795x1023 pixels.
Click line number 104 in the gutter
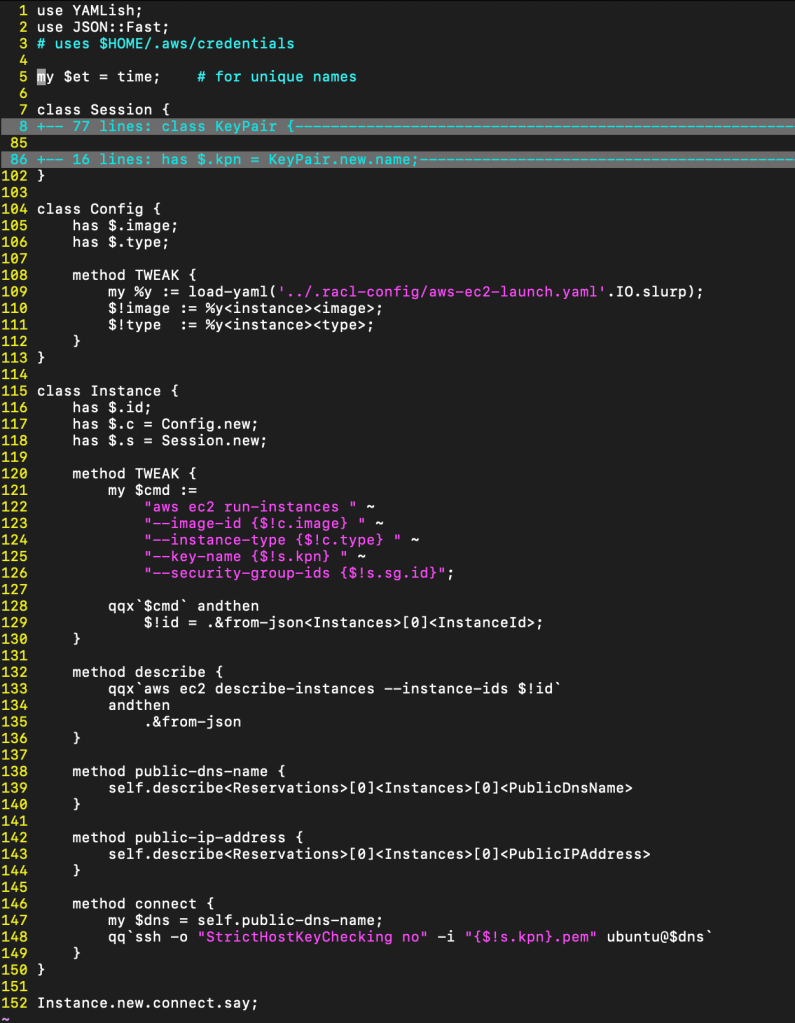15,209
